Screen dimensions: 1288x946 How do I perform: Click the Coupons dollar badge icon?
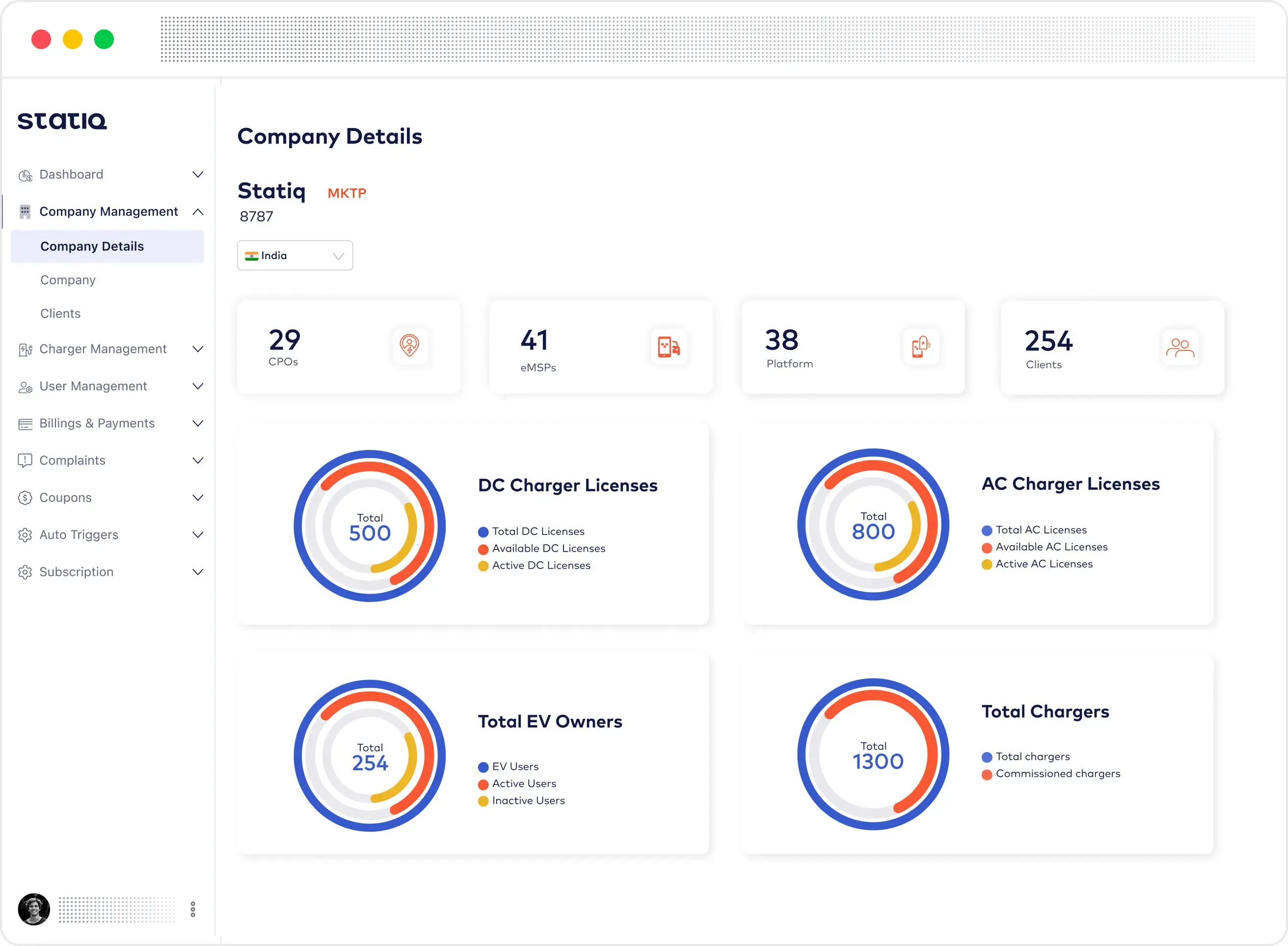pos(25,498)
